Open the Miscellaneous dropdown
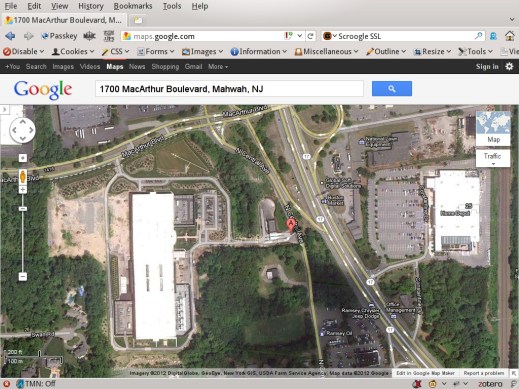This screenshot has width=519, height=389. click(327, 51)
